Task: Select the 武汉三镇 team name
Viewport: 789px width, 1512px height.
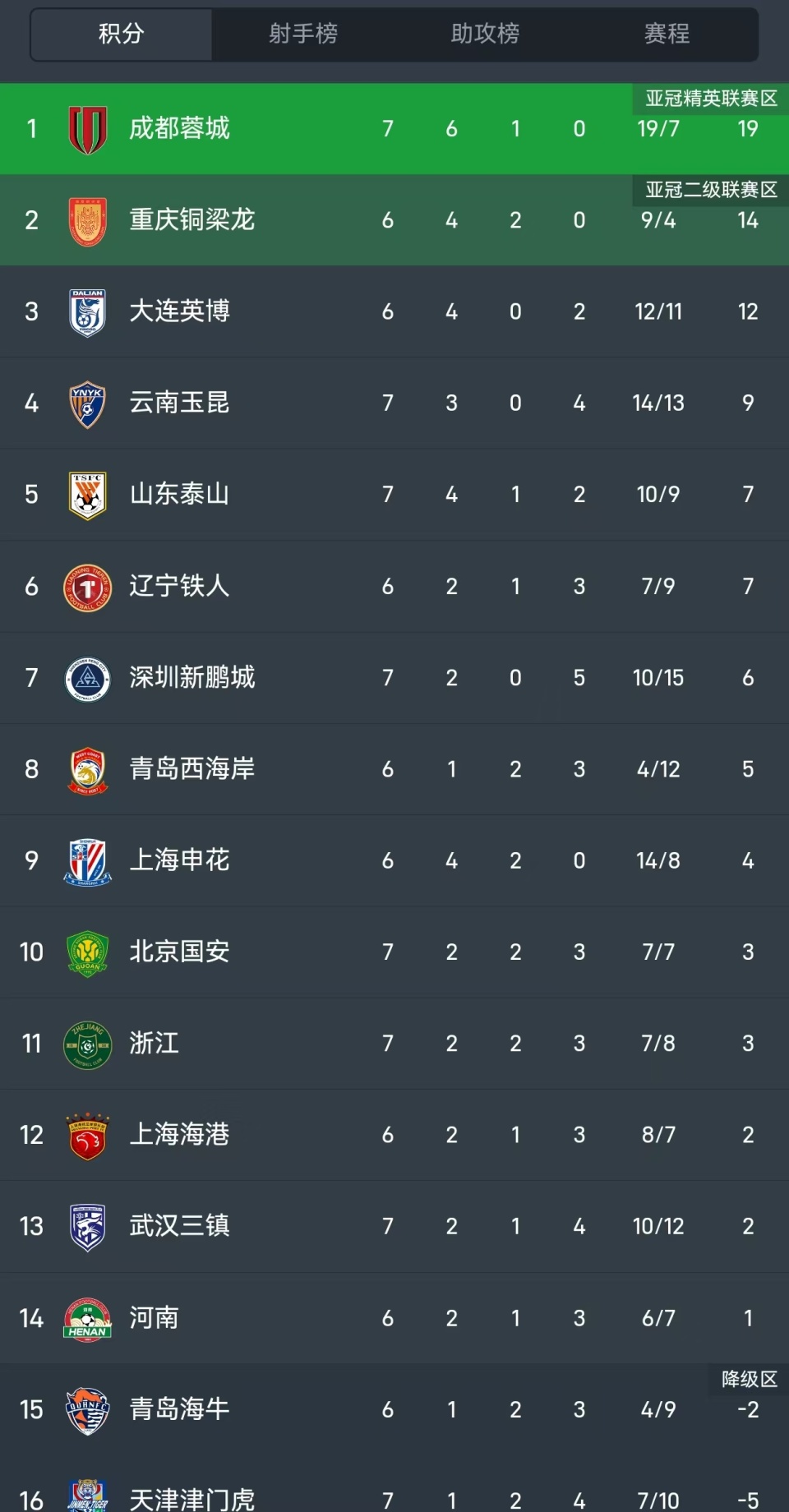Action: [x=179, y=1226]
